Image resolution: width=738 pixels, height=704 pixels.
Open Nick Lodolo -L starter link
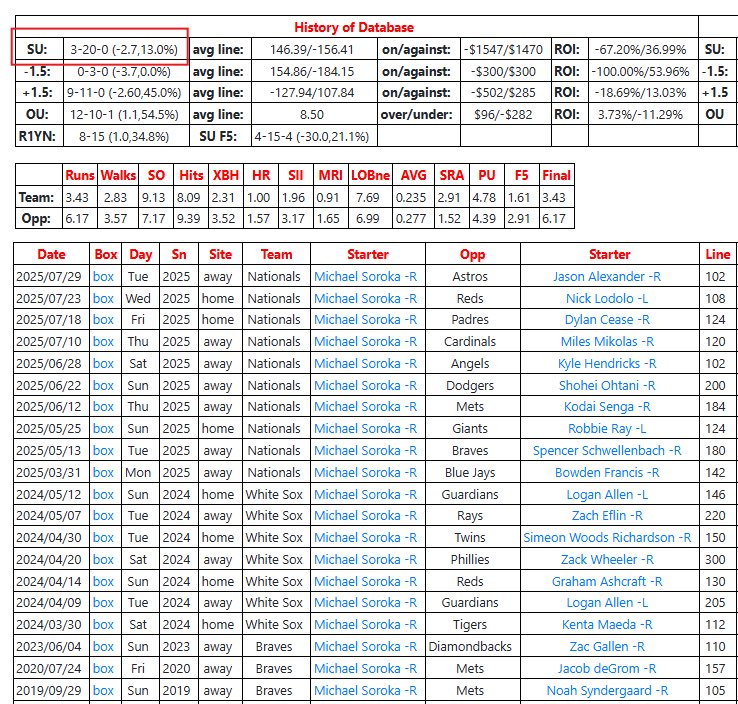pos(607,298)
